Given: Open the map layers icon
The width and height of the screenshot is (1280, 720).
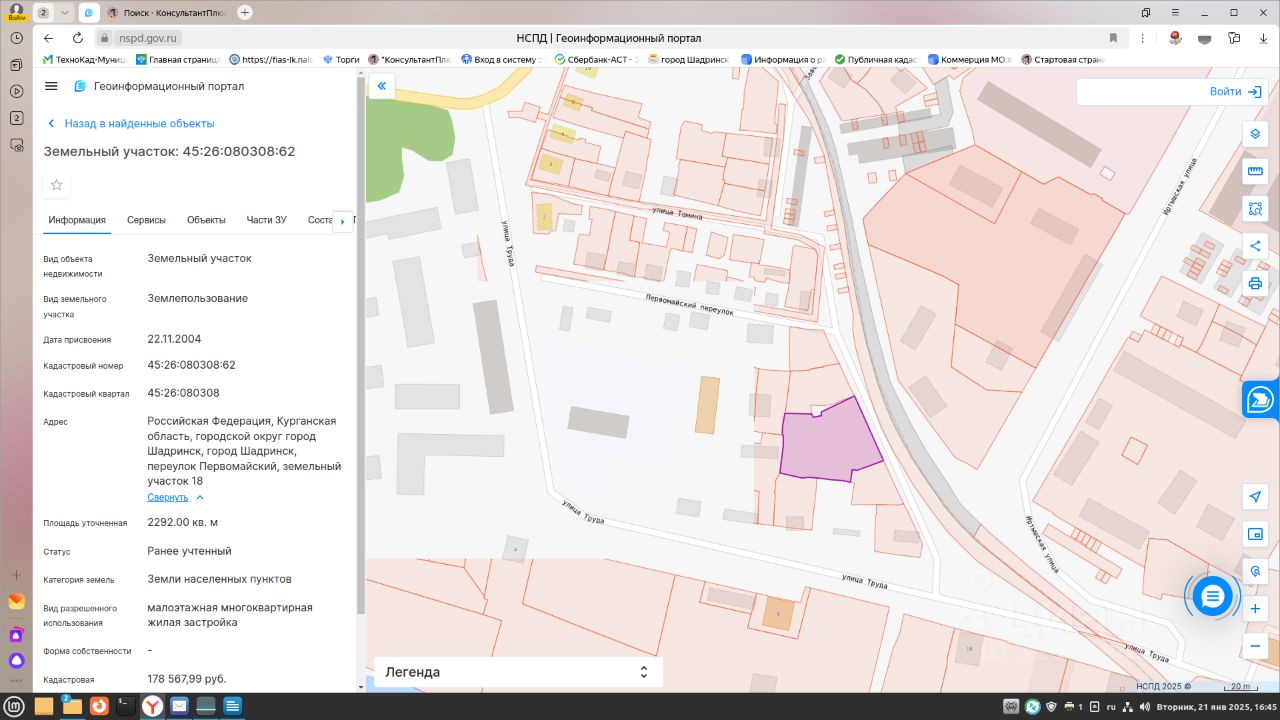Looking at the screenshot, I should pyautogui.click(x=1255, y=134).
